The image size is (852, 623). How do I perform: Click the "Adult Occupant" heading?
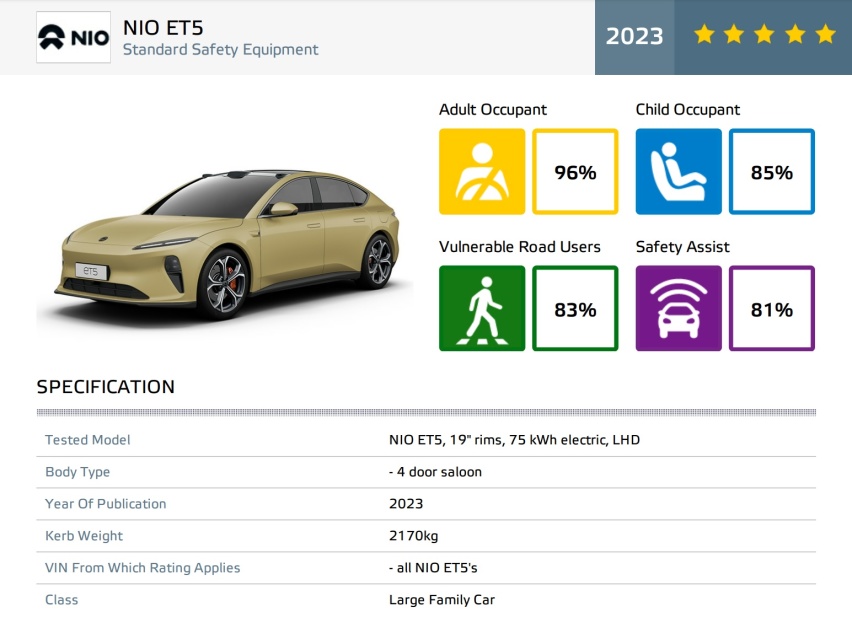493,110
